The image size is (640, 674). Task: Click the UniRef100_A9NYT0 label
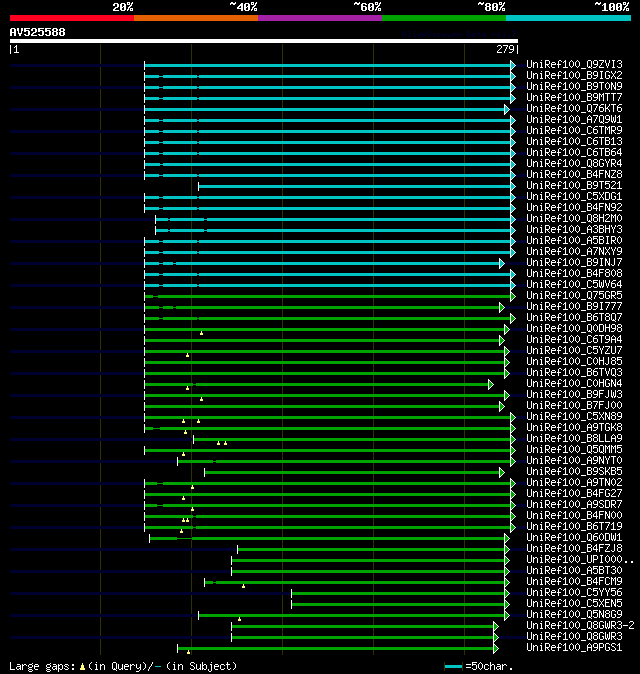click(x=574, y=461)
